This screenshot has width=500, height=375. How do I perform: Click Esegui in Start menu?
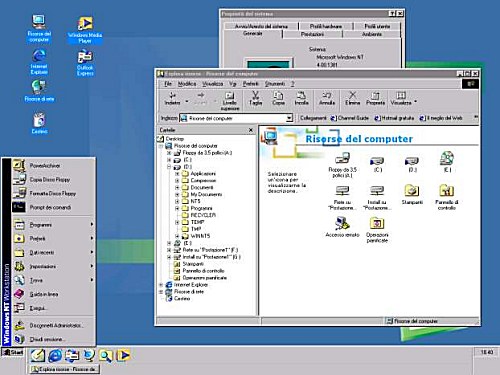click(x=54, y=308)
